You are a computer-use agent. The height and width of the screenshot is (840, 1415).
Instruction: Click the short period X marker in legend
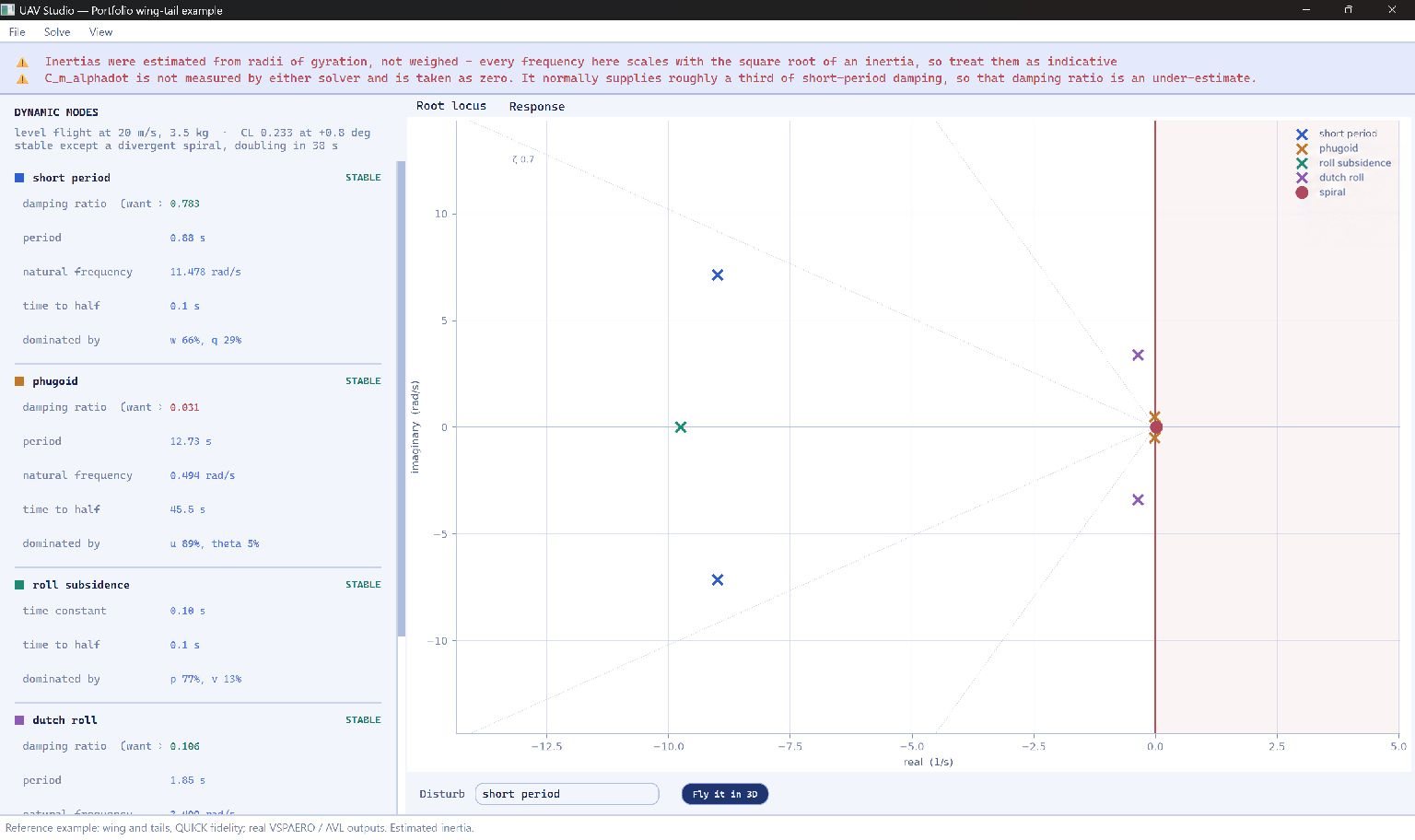pyautogui.click(x=1302, y=134)
